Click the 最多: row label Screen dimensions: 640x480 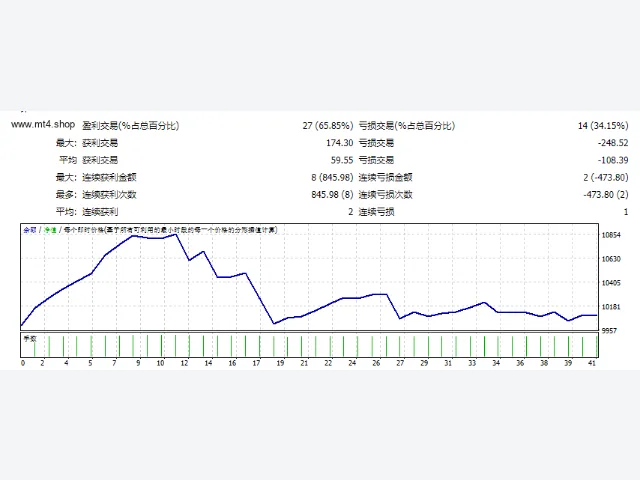click(66, 194)
